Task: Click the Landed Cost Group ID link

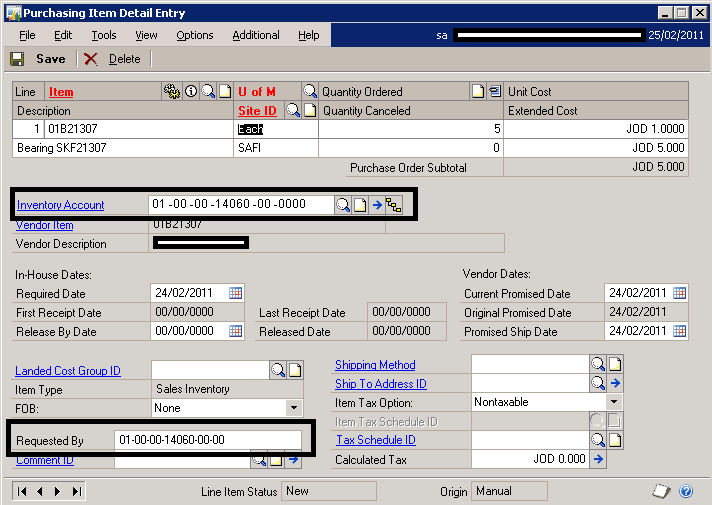Action: pyautogui.click(x=68, y=371)
